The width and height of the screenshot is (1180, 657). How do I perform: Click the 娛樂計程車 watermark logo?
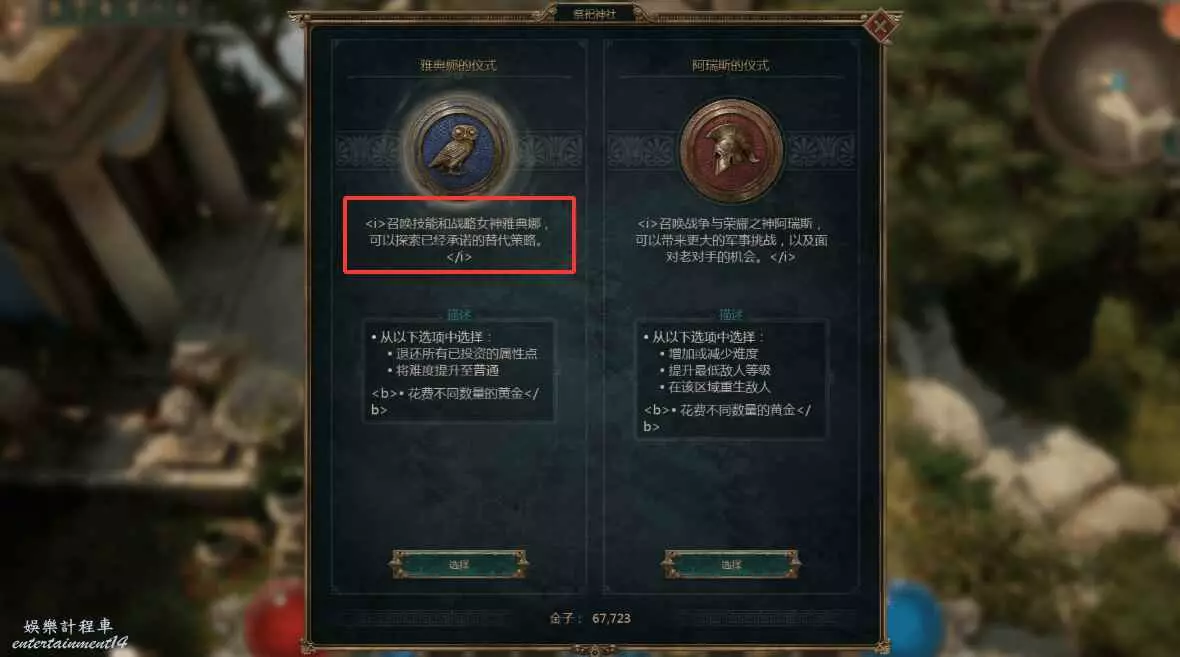(69, 634)
